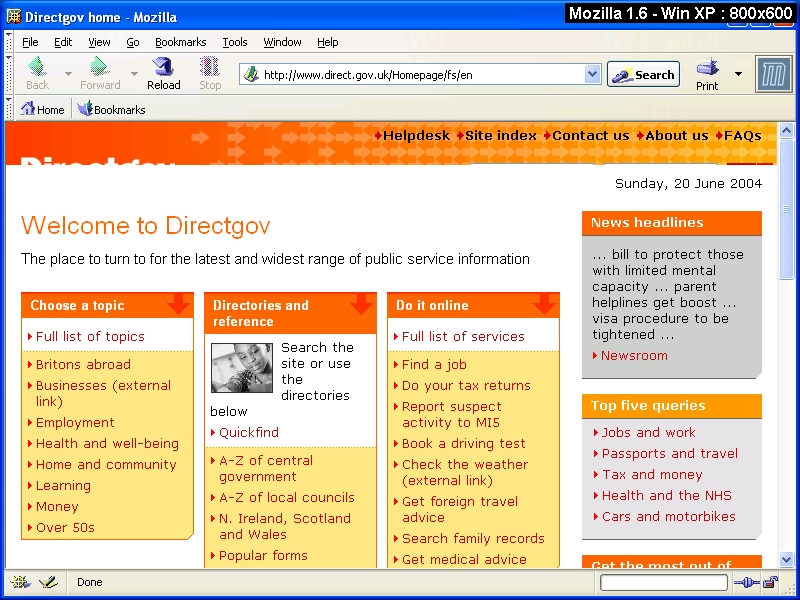Click the Do it online red arrow
Image resolution: width=800 pixels, height=600 pixels.
pos(544,304)
